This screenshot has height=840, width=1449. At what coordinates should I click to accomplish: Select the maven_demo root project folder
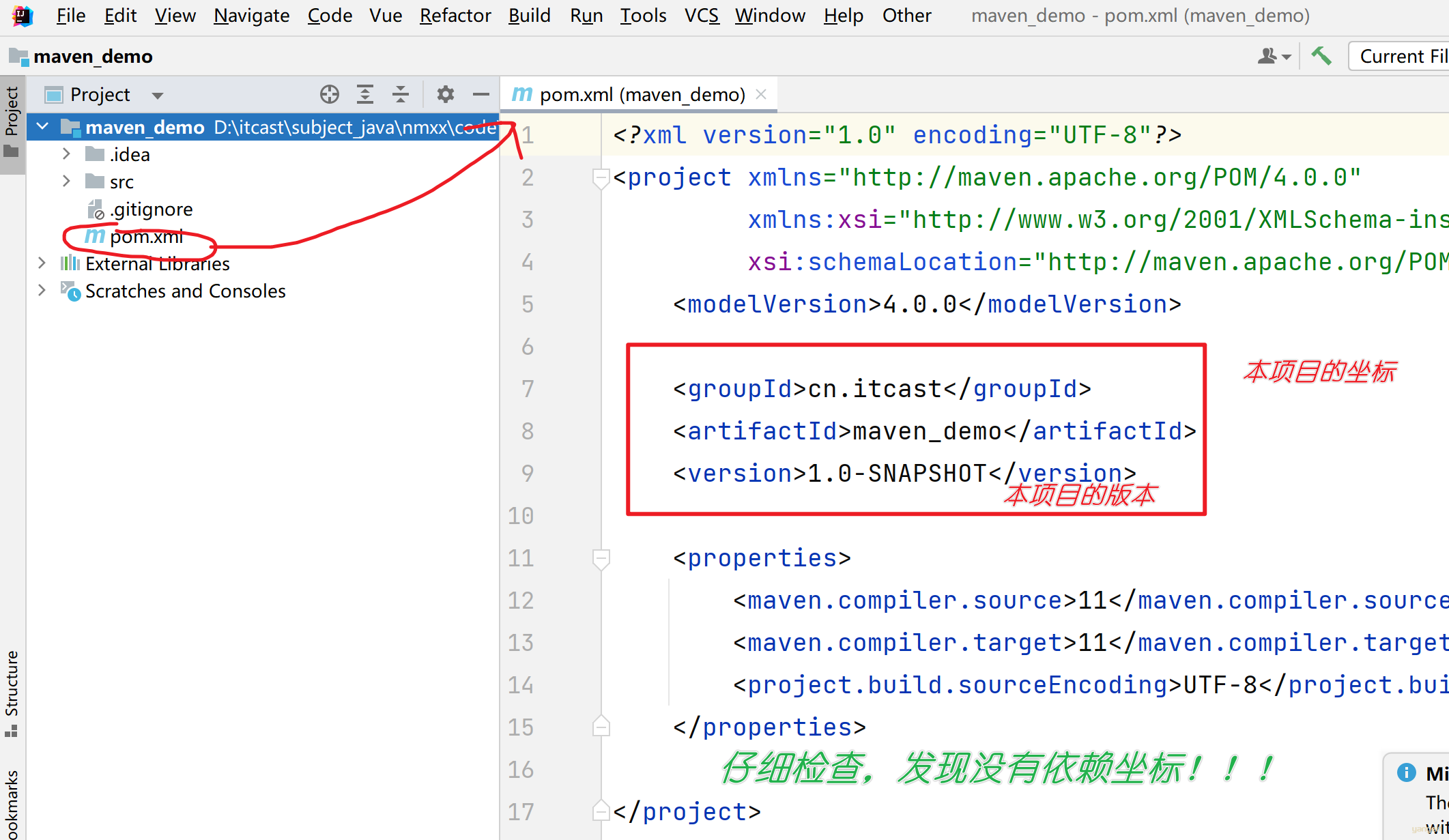coord(263,127)
